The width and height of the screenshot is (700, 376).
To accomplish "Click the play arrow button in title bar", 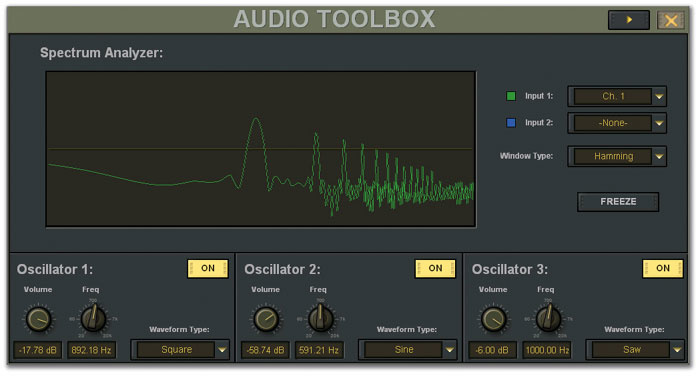I will point(629,20).
